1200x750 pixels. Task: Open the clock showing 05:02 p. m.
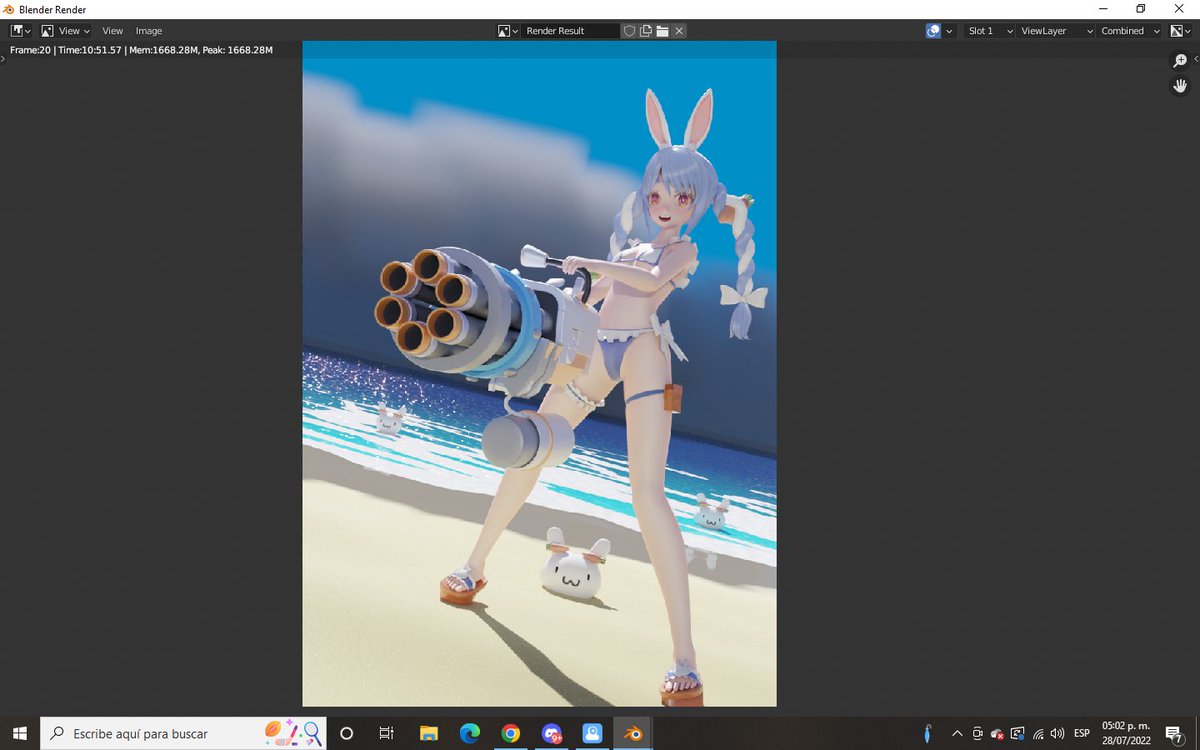[x=1125, y=733]
